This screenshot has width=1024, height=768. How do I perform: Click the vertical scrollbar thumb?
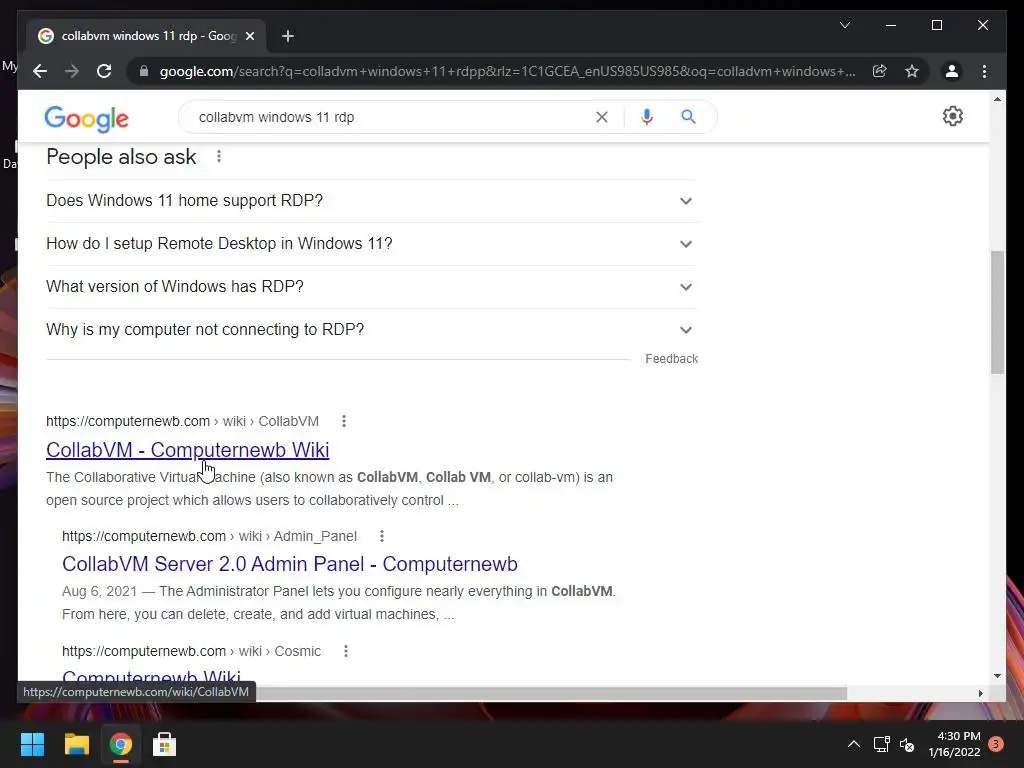coord(997,312)
